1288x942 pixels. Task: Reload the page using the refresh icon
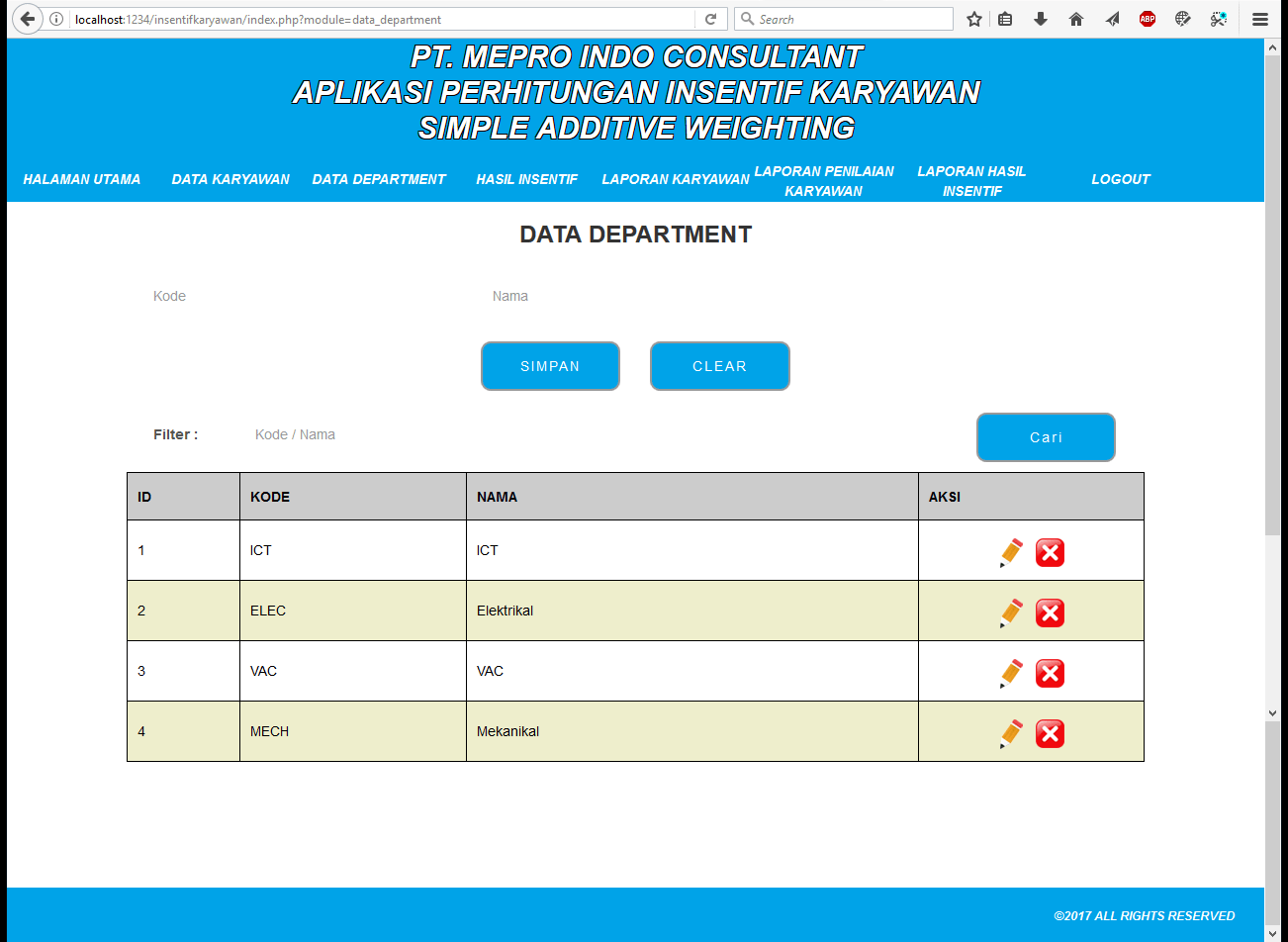click(710, 19)
